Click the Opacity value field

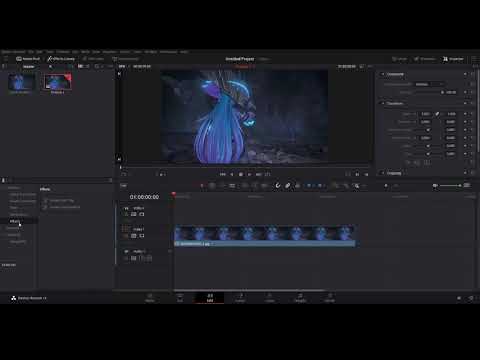451,92
